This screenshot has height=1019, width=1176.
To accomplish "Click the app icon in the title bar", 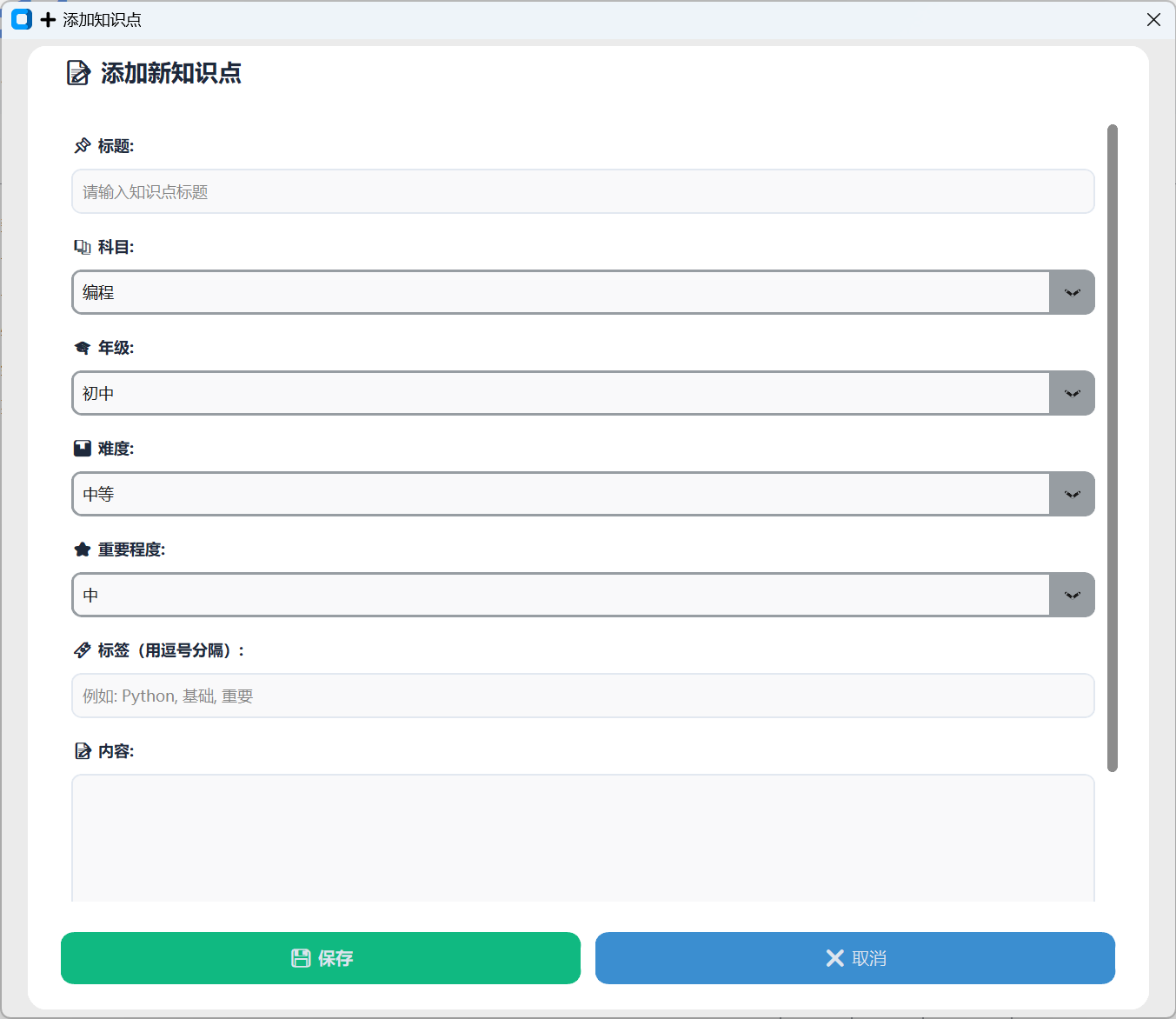I will pos(22,19).
